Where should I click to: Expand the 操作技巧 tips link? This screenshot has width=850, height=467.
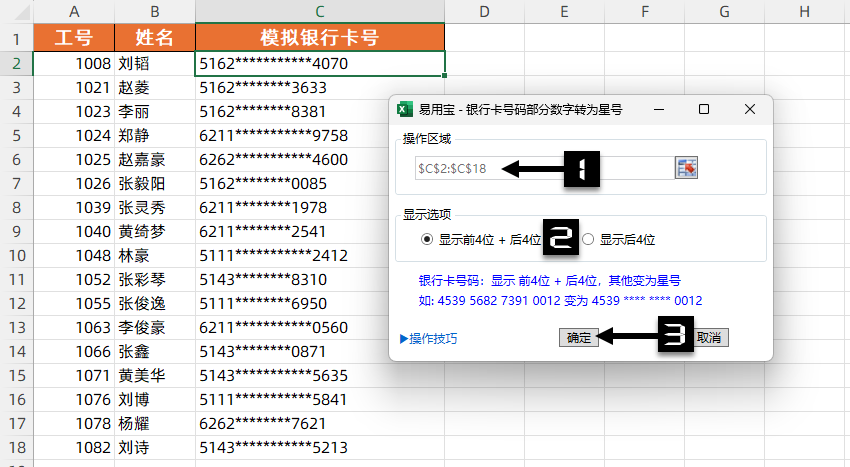[428, 338]
